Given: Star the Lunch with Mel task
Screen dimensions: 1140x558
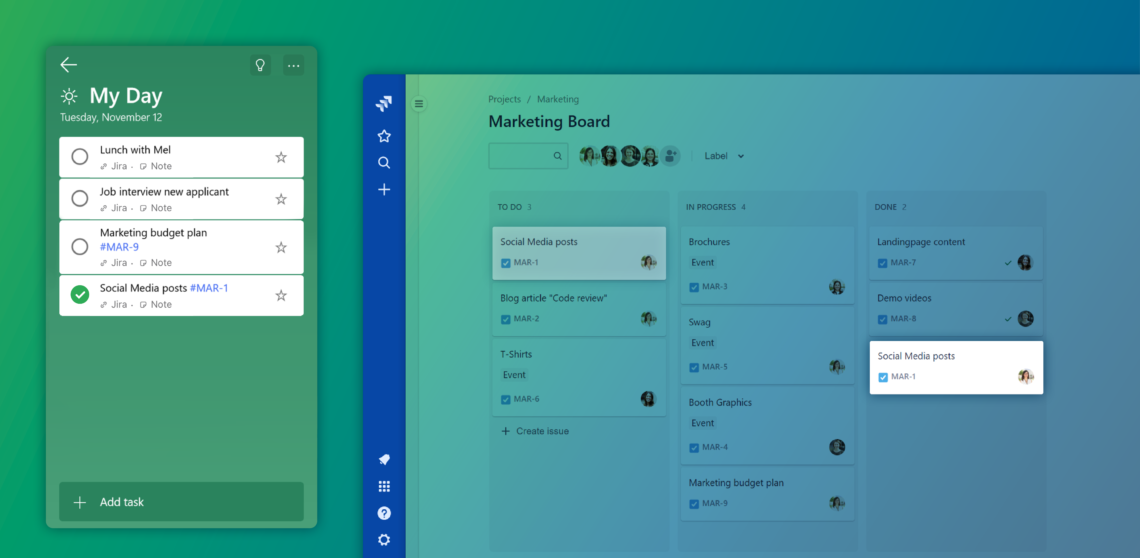Looking at the screenshot, I should click(281, 157).
